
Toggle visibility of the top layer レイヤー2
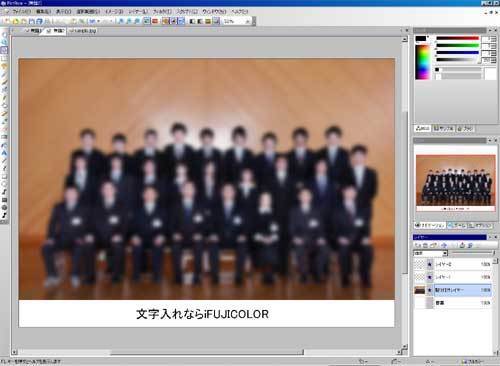(x=430, y=264)
